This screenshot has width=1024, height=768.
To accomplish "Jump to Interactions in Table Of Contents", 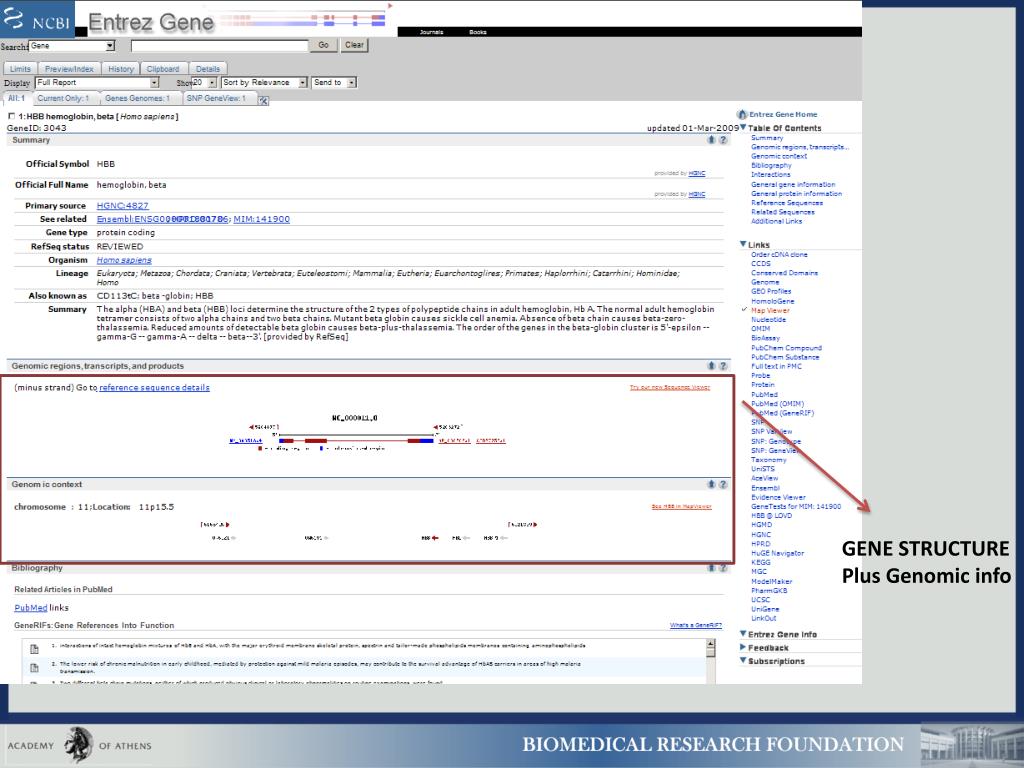I will pyautogui.click(x=771, y=174).
